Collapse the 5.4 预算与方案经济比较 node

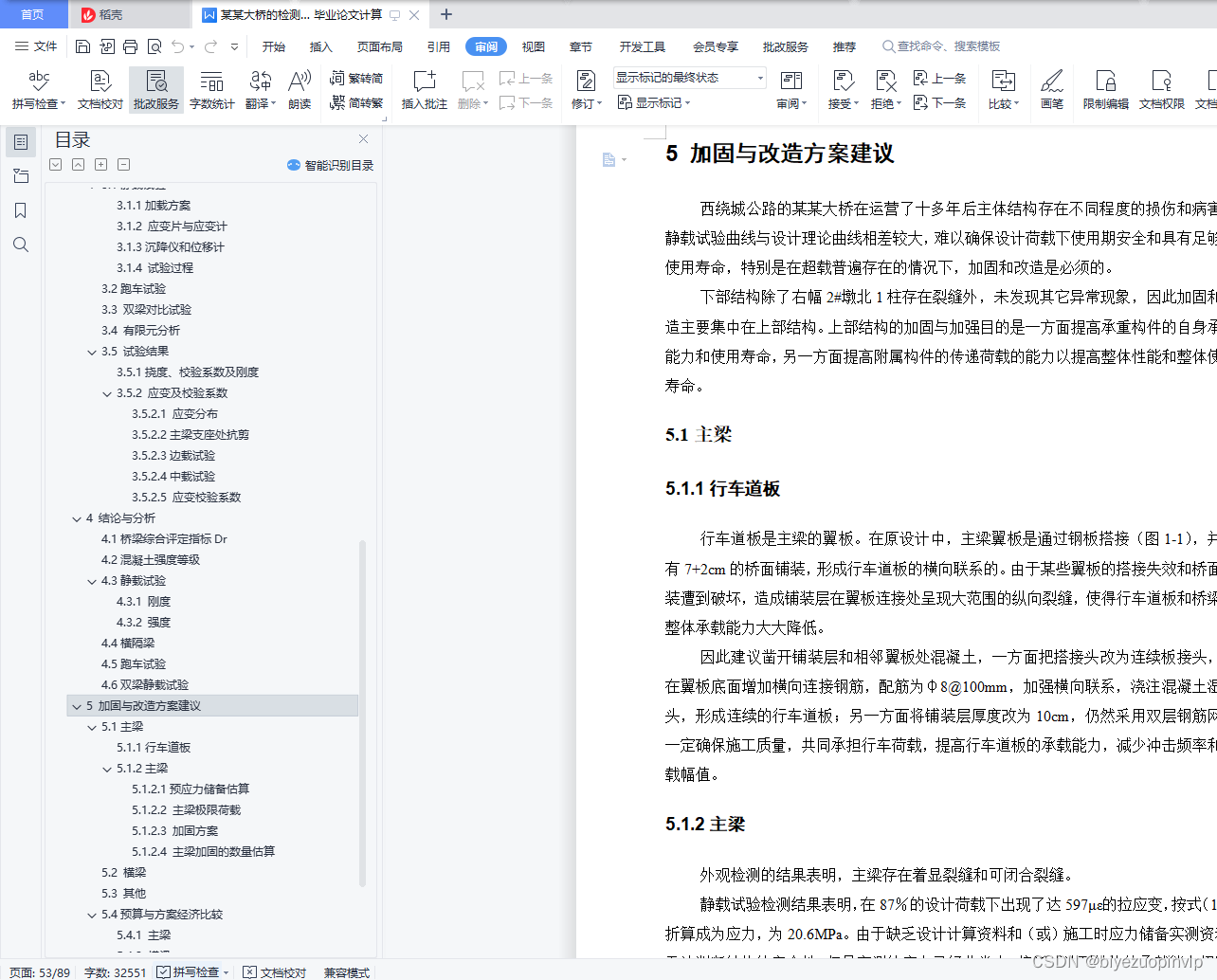coord(92,915)
